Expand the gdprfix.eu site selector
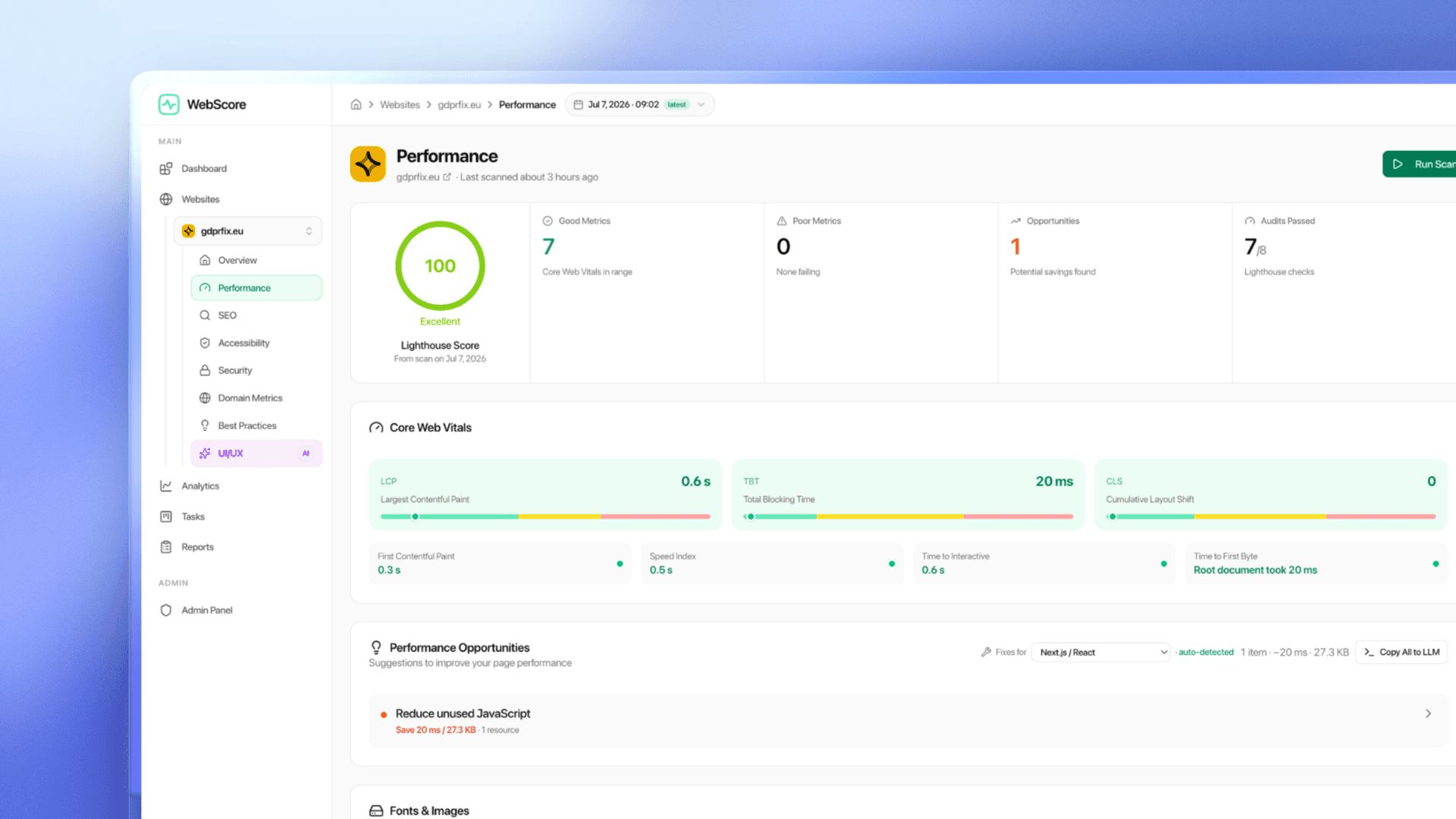This screenshot has height=819, width=1456. coord(248,231)
